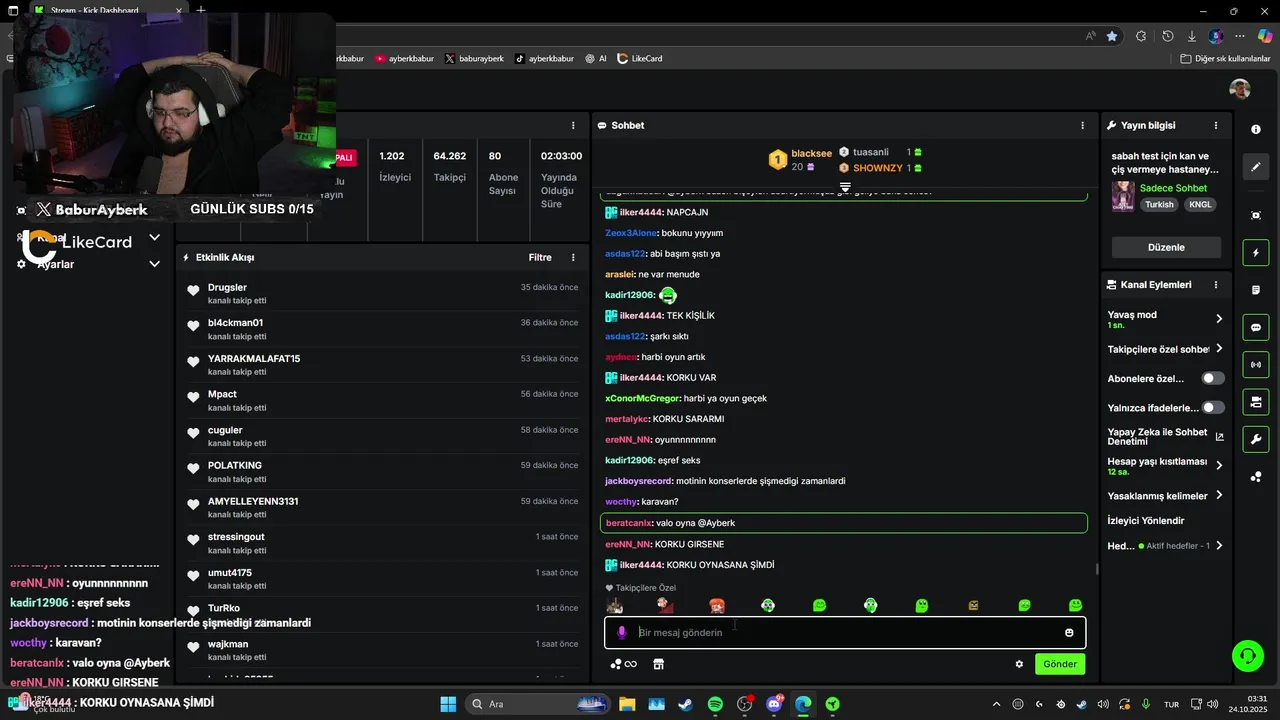Open stats panel three-dot menu
1280x720 pixels.
pyautogui.click(x=573, y=126)
